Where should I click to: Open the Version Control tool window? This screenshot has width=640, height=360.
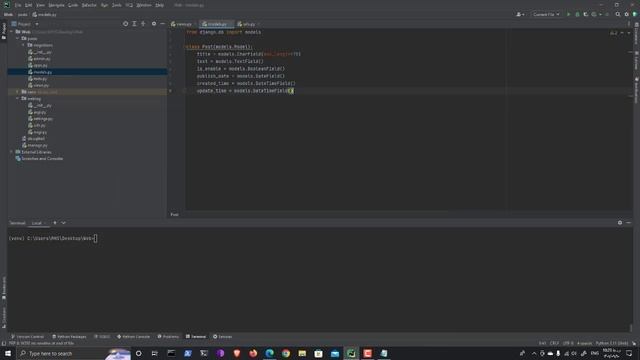click(x=27, y=336)
